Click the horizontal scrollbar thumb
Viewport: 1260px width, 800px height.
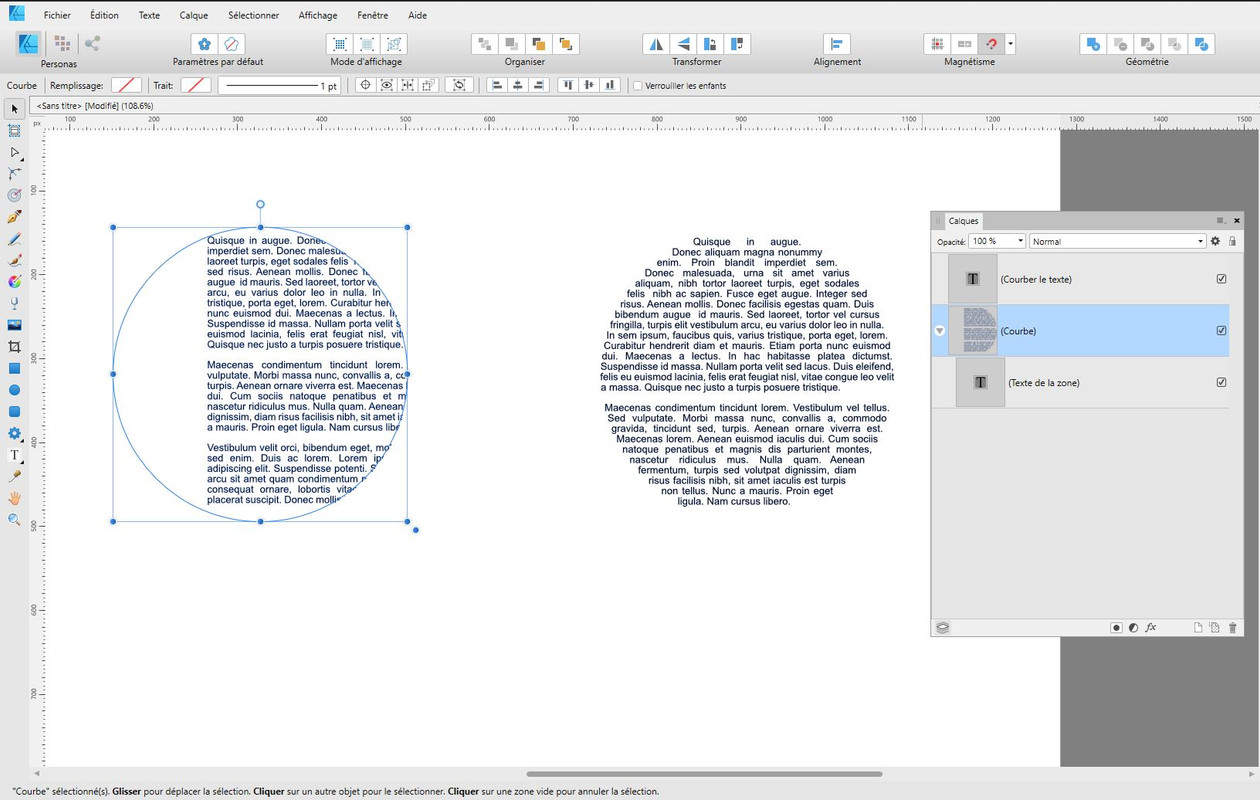704,773
